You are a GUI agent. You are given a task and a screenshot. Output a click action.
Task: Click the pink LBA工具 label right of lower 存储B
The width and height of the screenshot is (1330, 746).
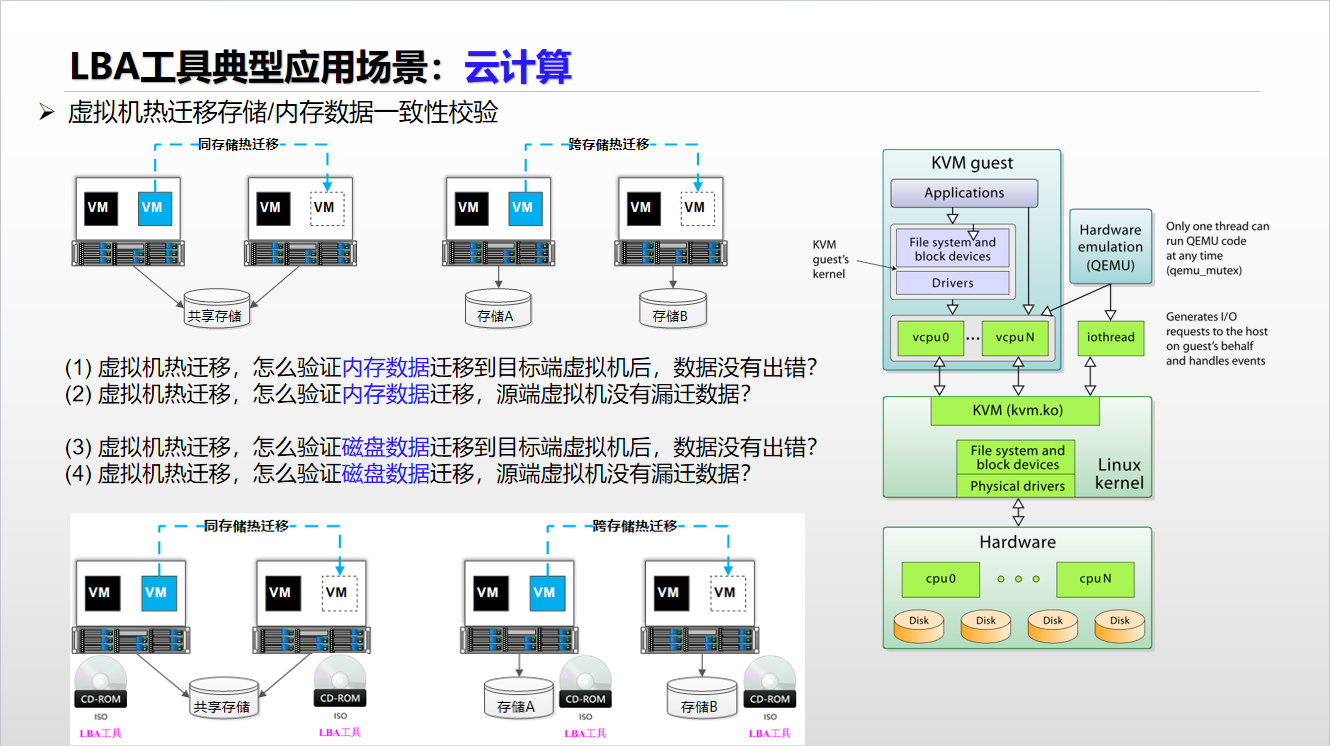tap(769, 733)
